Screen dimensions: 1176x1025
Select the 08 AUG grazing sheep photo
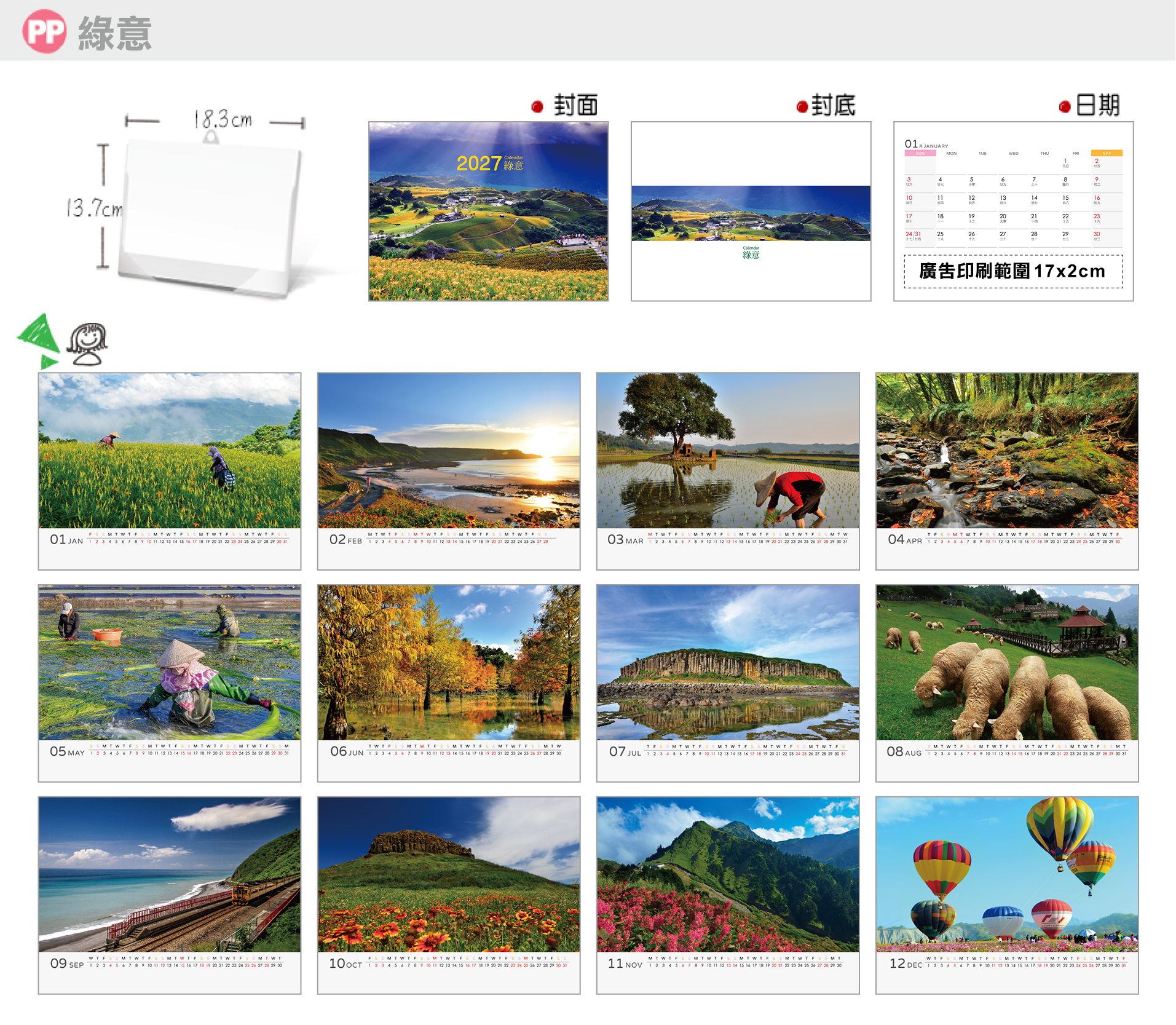pyautogui.click(x=1007, y=663)
